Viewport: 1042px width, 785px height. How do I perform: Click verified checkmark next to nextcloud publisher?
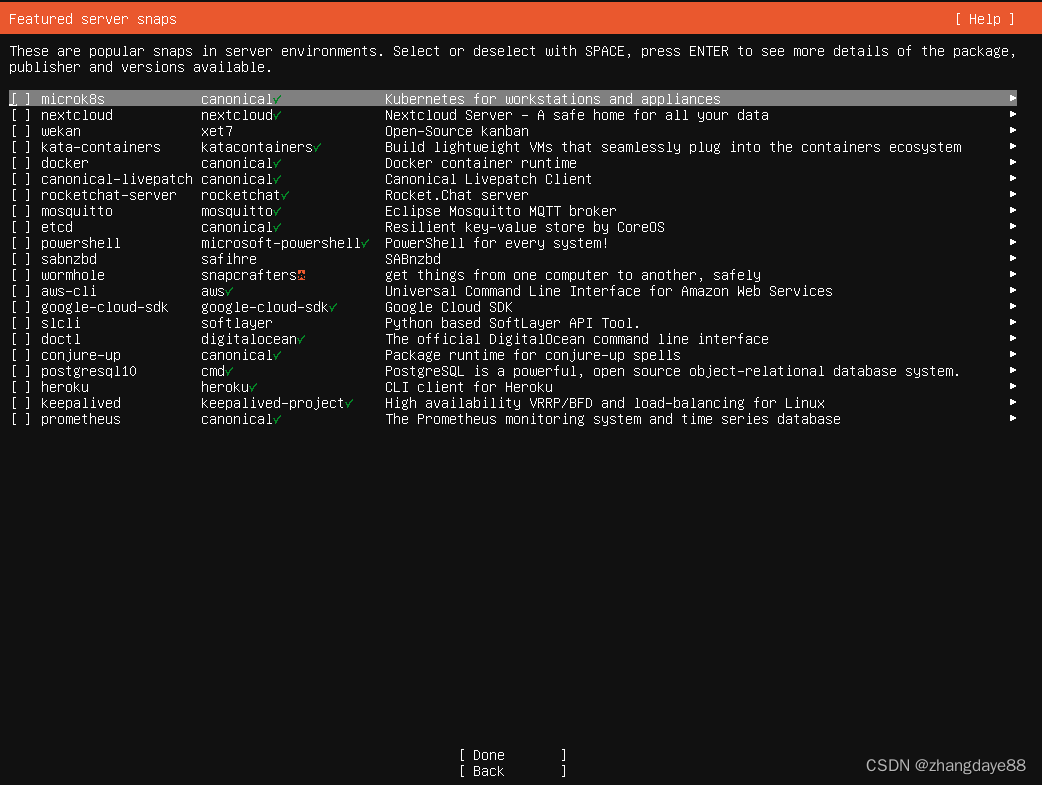pyautogui.click(x=277, y=116)
